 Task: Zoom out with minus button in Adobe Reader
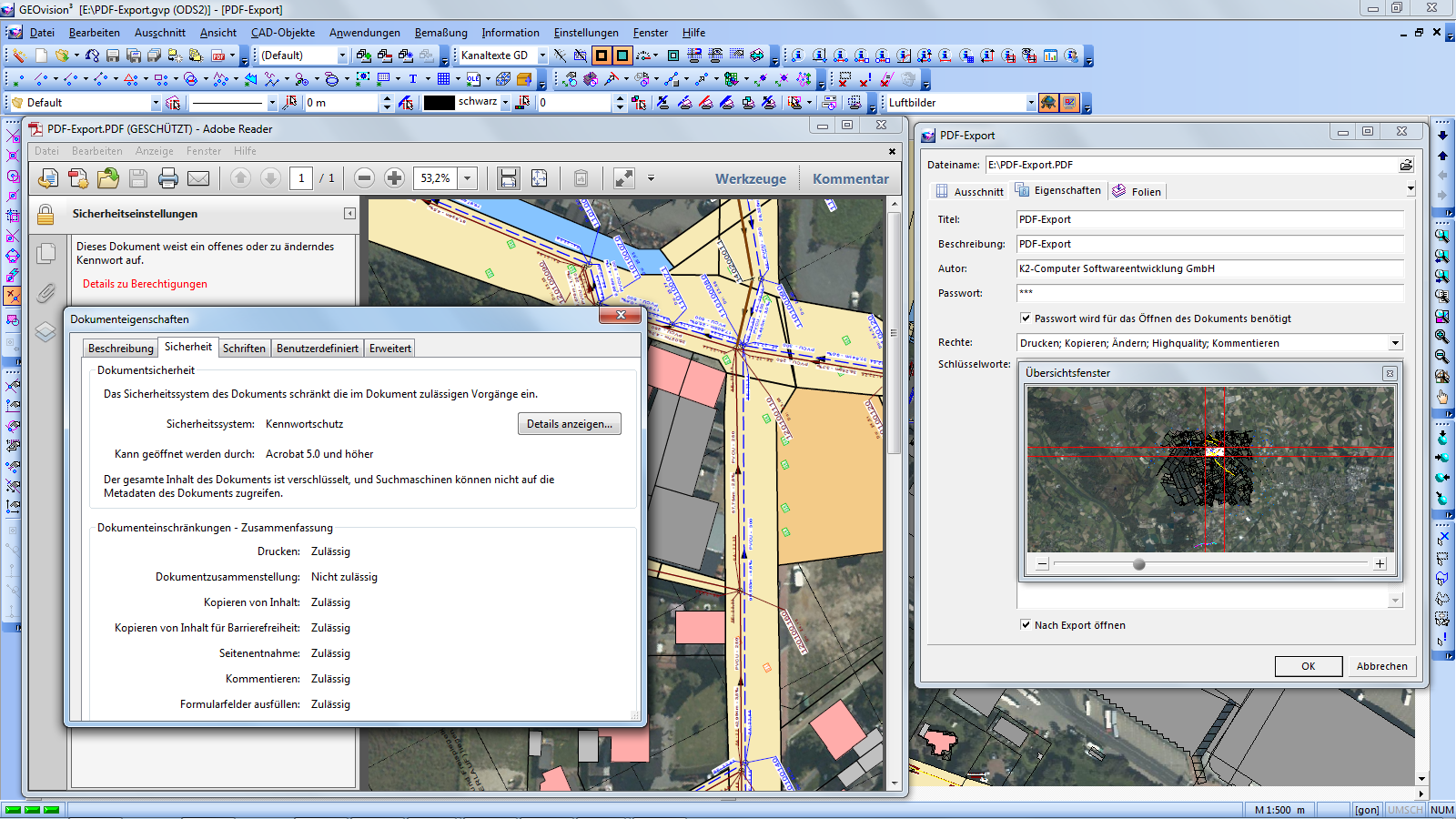click(364, 178)
